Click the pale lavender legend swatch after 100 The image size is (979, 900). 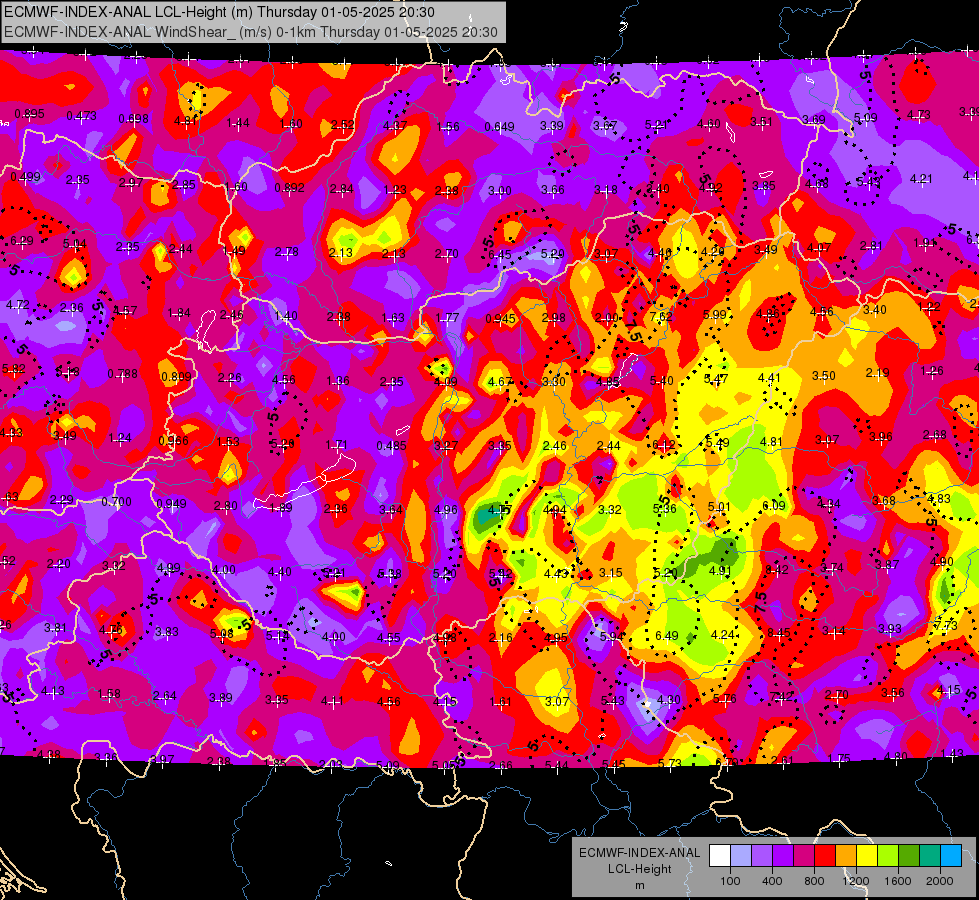[x=740, y=855]
